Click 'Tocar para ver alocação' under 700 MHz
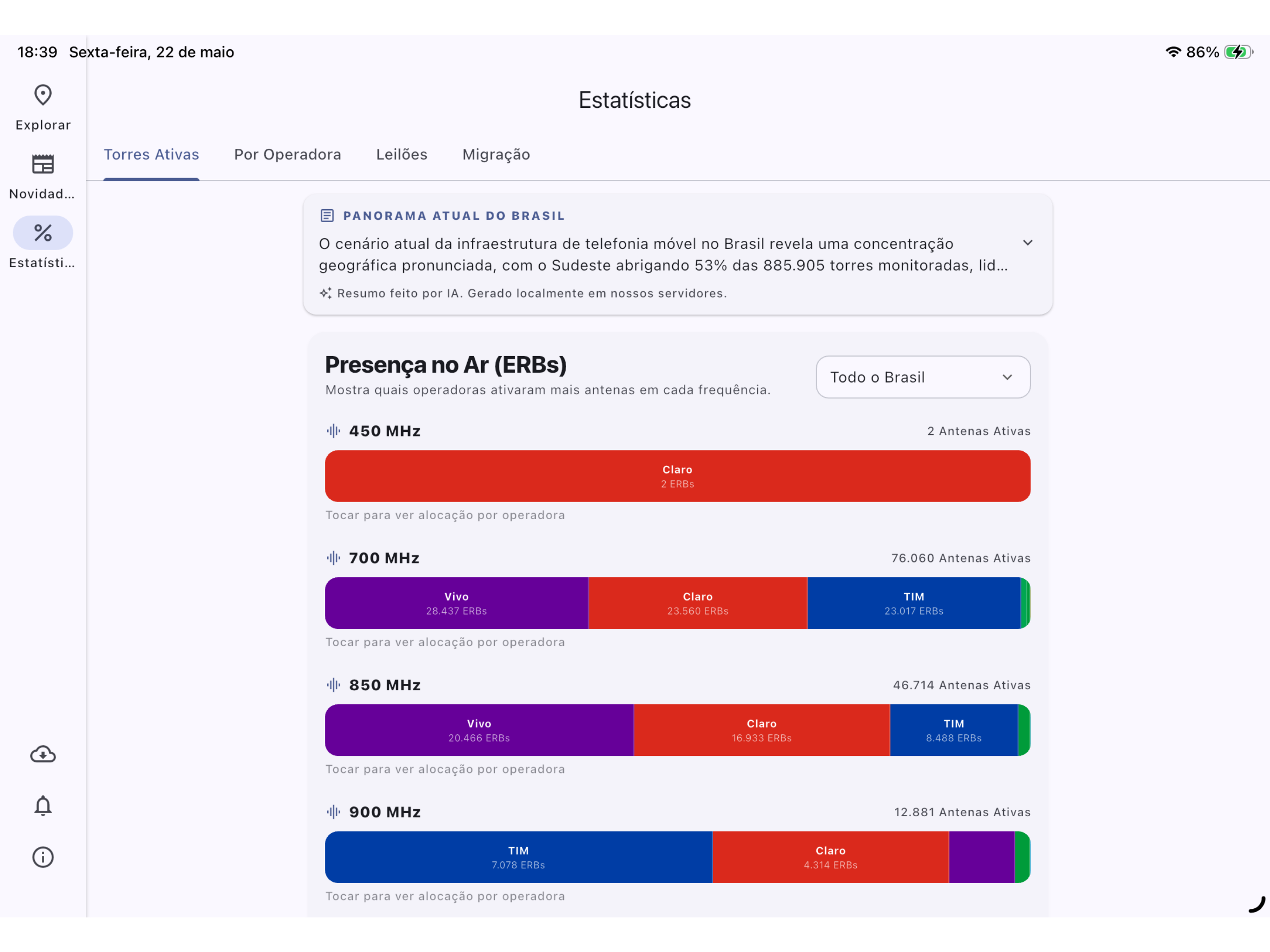 click(x=445, y=642)
